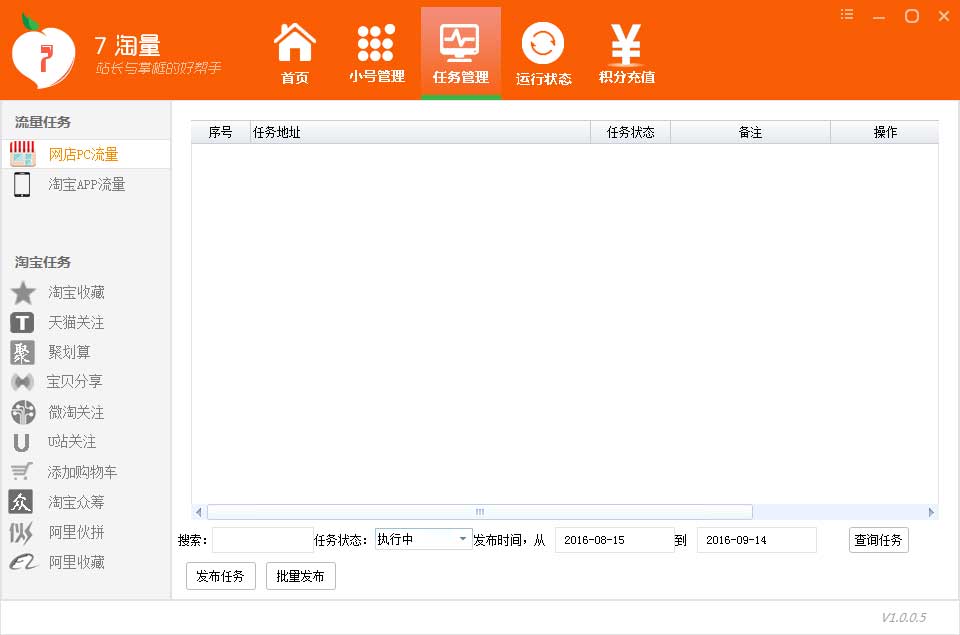Click the 宝贝分享 broadcast icon
Viewport: 960px width, 635px height.
click(23, 382)
